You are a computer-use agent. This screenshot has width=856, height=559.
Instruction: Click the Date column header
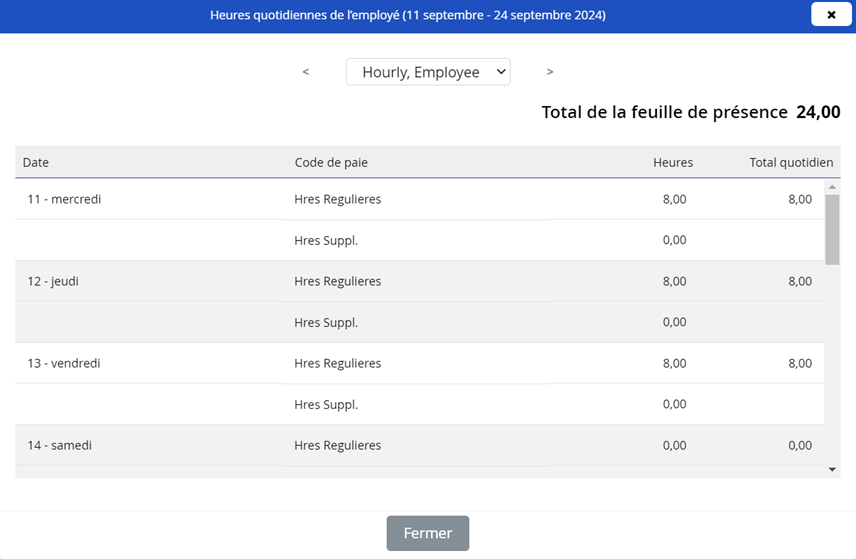coord(36,162)
